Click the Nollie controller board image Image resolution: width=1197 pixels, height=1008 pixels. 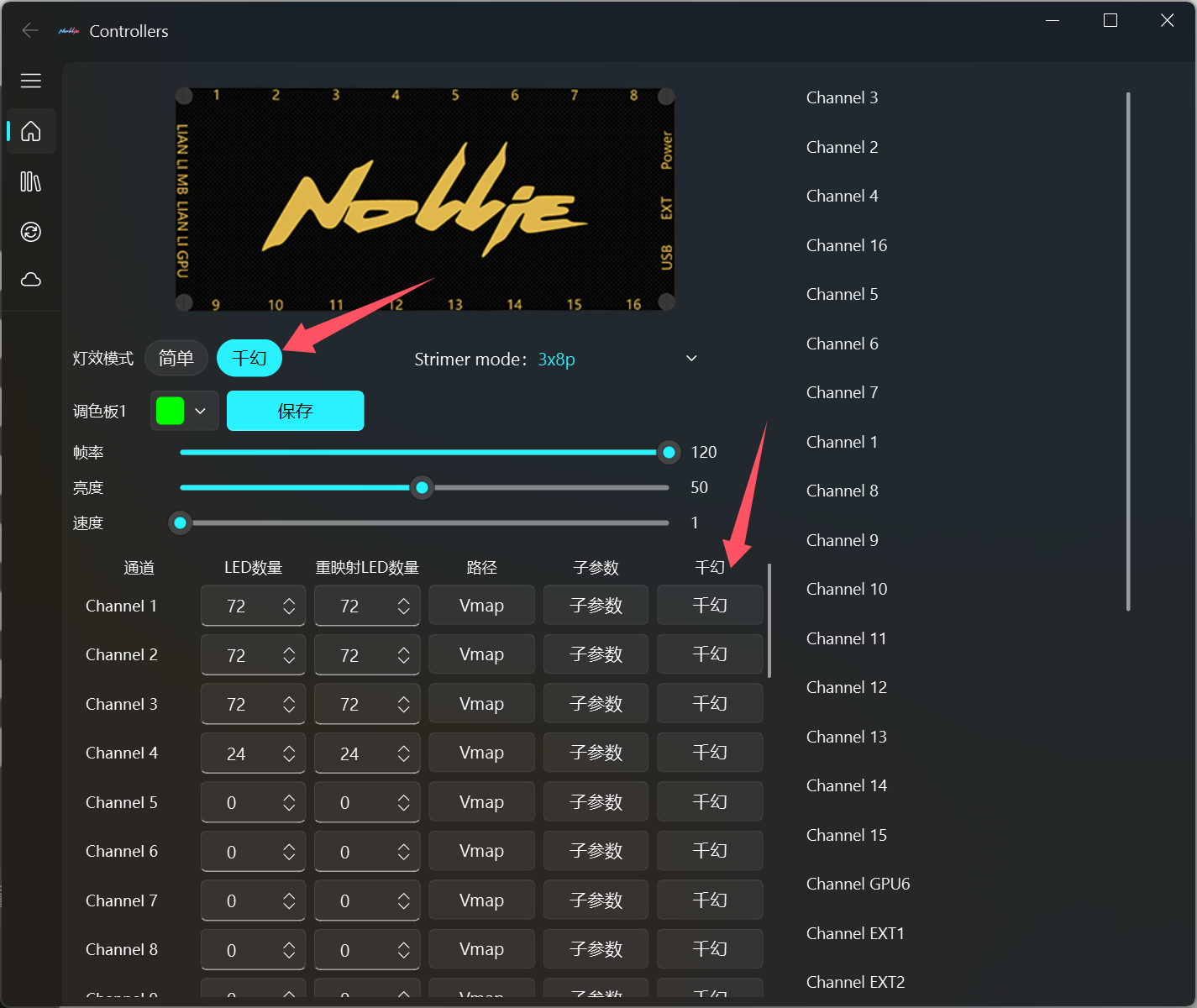point(424,200)
